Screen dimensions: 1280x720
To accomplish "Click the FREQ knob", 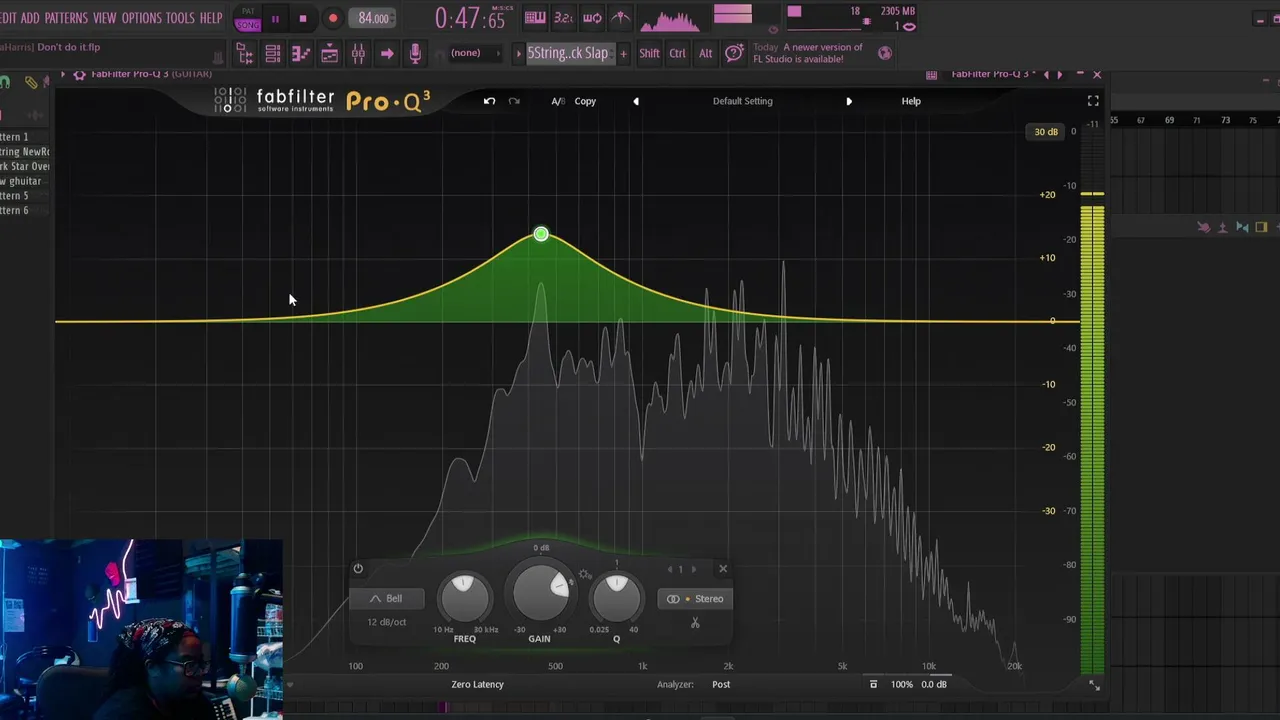I will (x=465, y=598).
